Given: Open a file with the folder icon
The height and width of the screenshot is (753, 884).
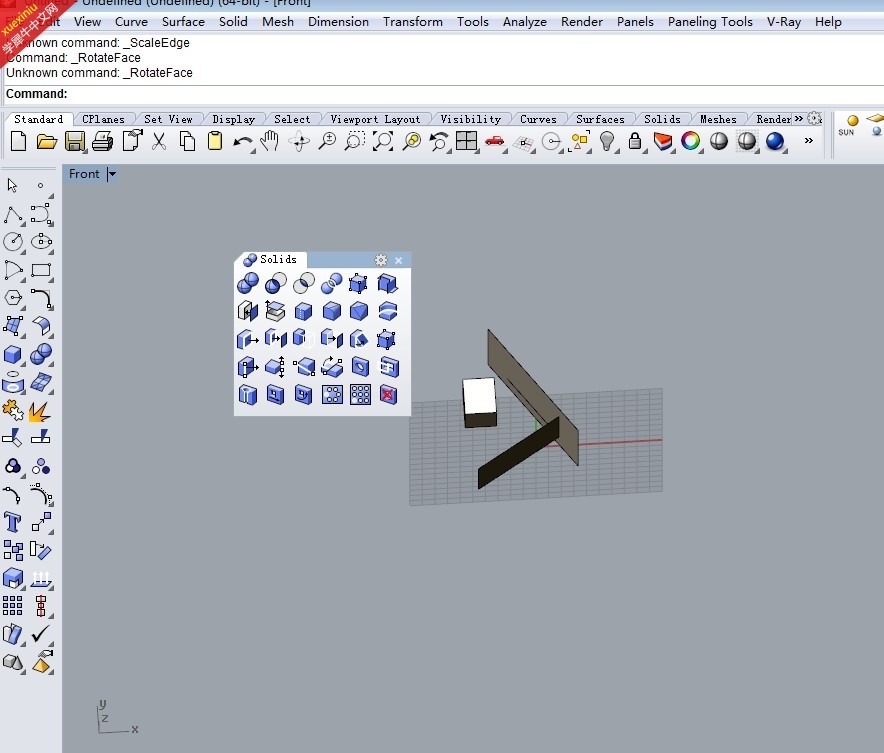Looking at the screenshot, I should [x=46, y=141].
